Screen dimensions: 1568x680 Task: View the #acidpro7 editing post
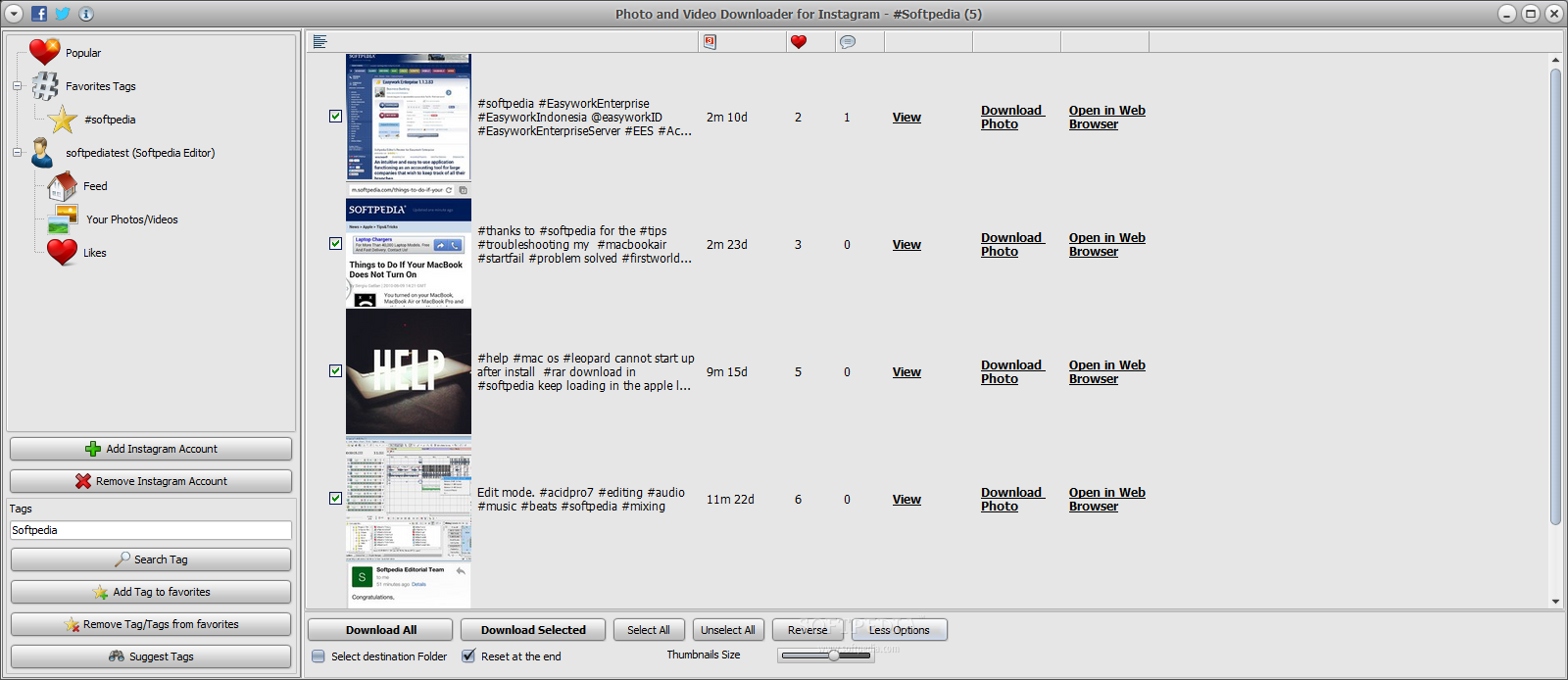(906, 500)
